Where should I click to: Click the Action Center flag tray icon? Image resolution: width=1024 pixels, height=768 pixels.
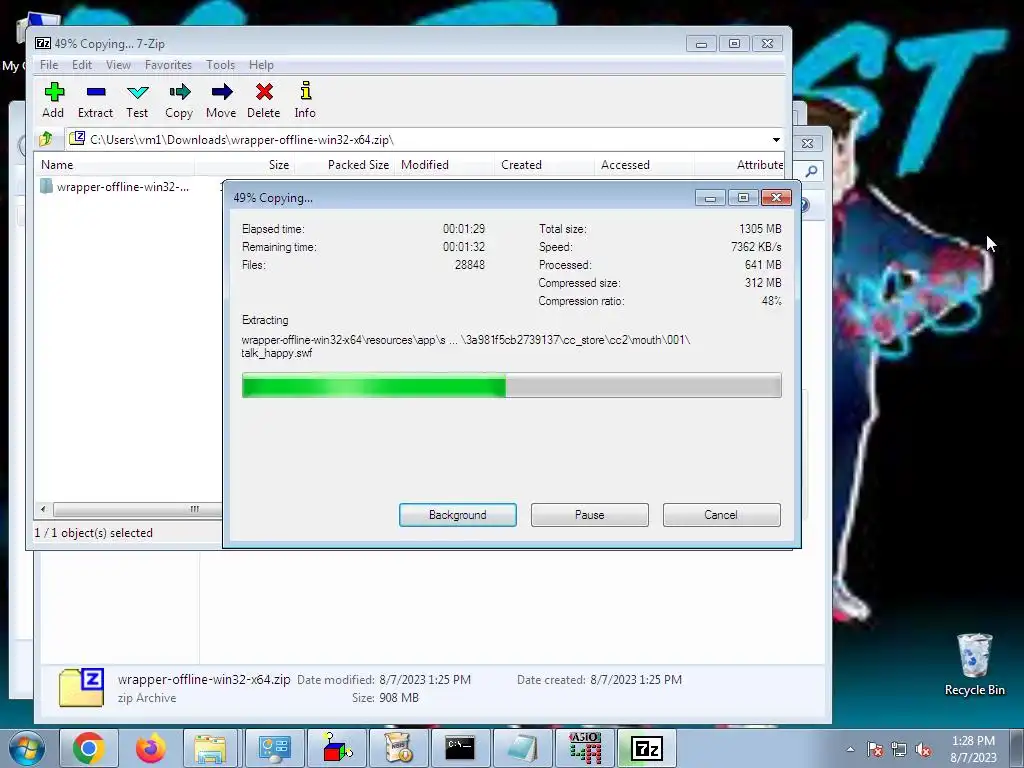[875, 749]
